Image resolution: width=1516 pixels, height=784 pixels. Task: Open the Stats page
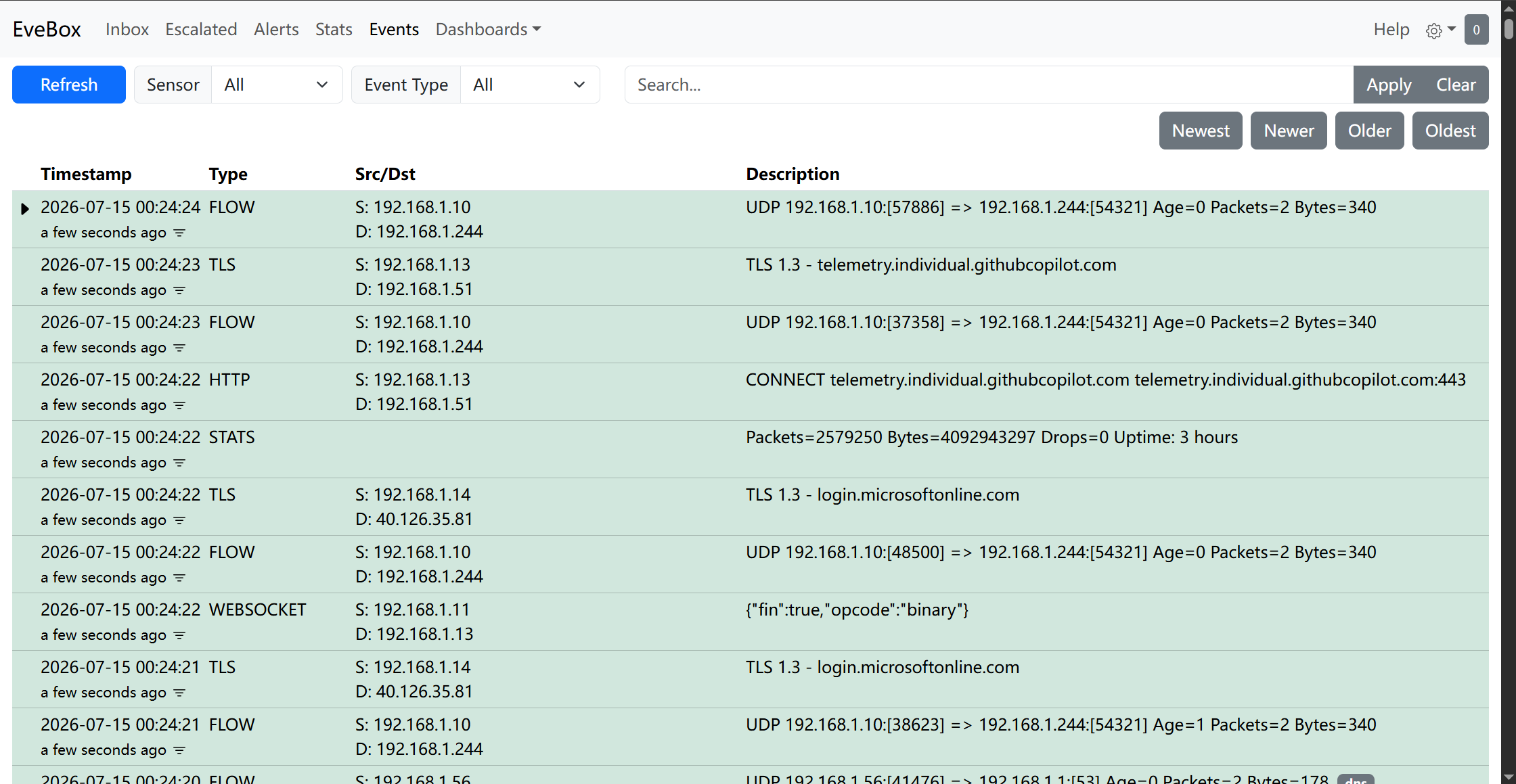pyautogui.click(x=334, y=29)
